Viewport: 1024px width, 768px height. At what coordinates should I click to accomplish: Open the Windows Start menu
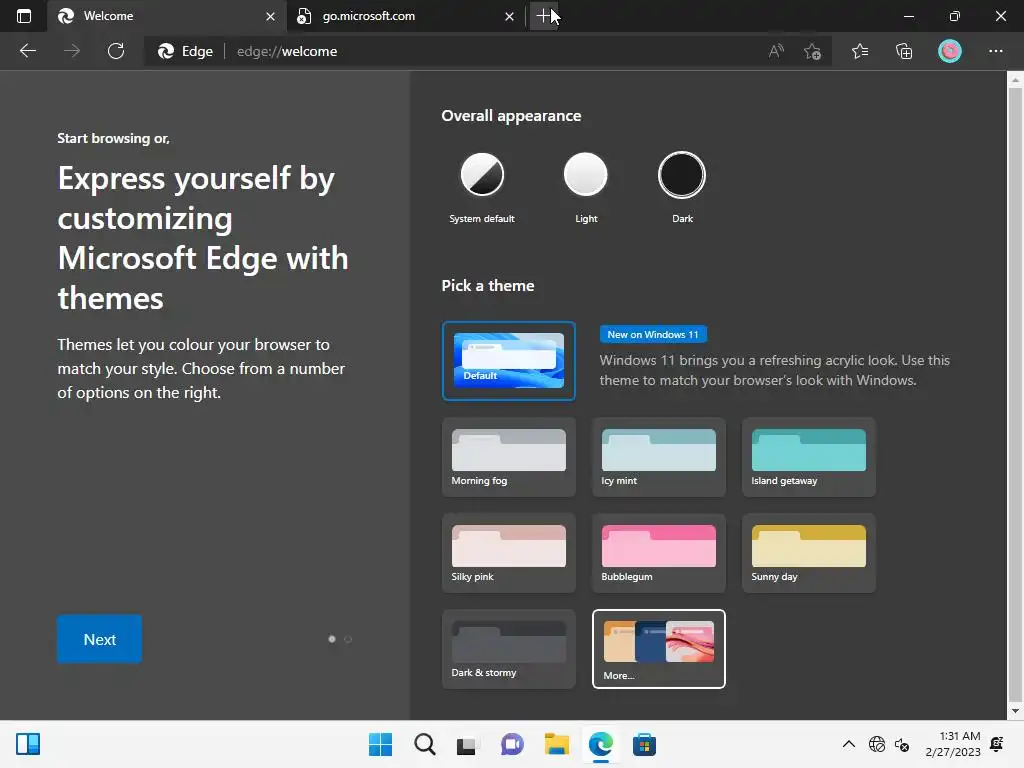click(380, 744)
